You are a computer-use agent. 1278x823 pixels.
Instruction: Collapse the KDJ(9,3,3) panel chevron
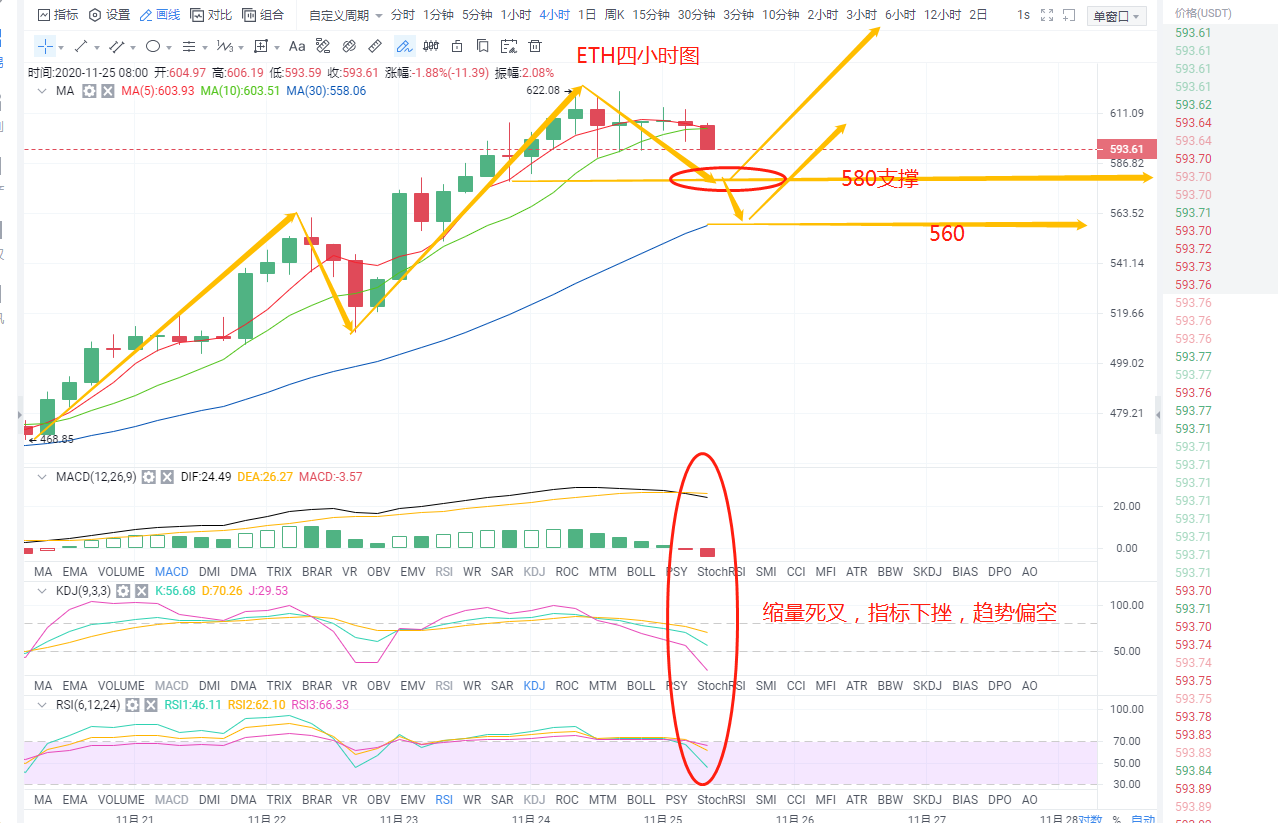coord(41,591)
